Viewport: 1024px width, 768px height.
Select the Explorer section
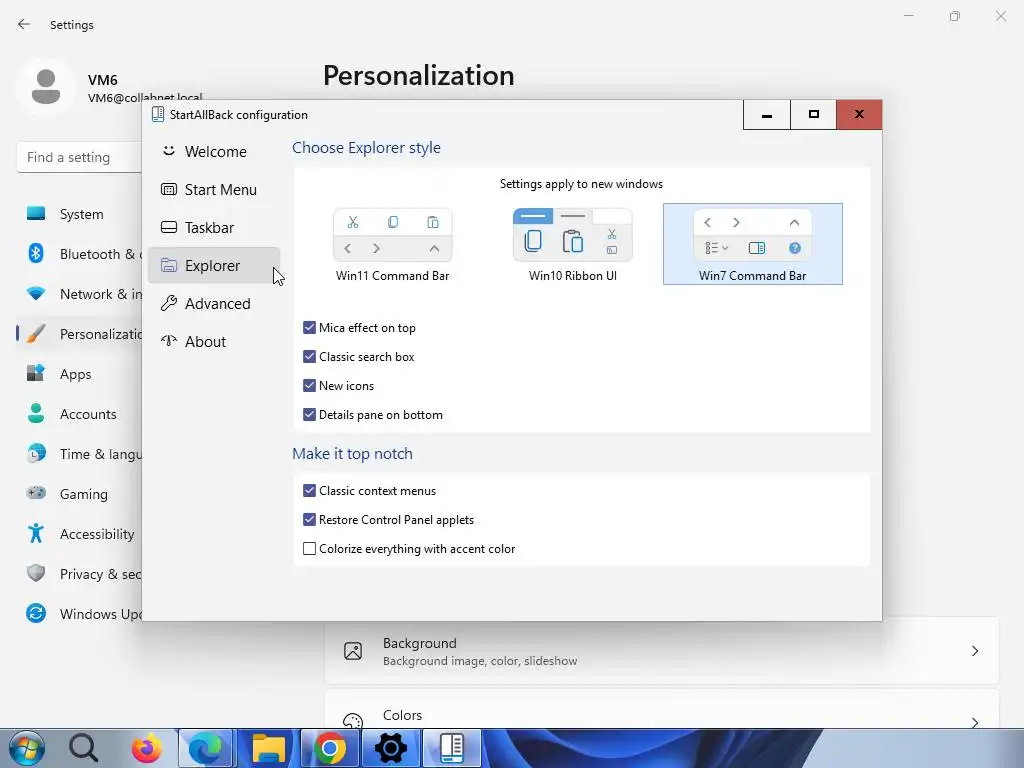click(x=214, y=265)
